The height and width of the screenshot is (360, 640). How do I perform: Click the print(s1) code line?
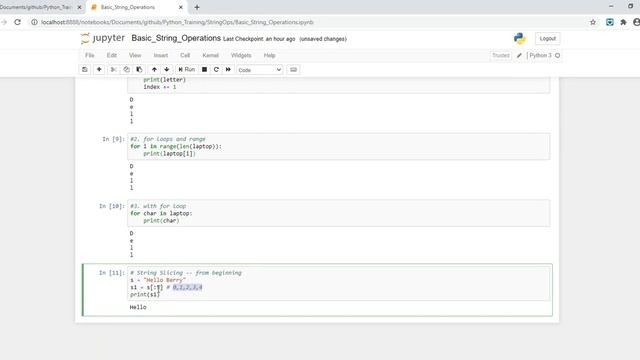145,295
